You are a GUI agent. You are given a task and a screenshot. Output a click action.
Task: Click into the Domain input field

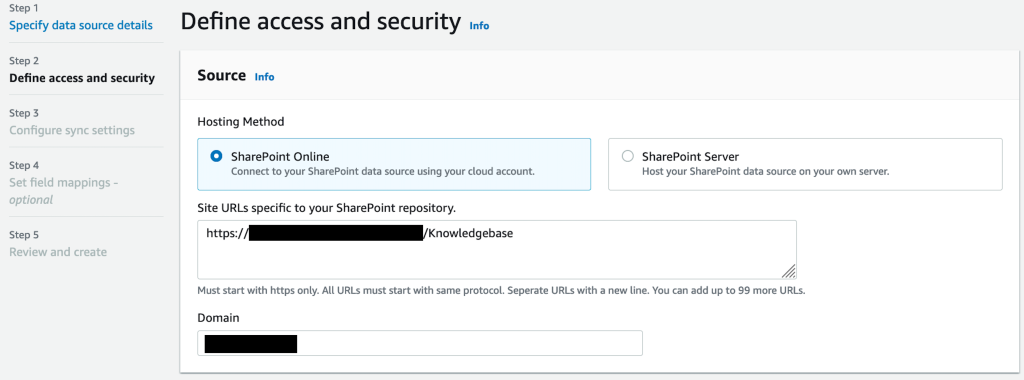click(x=420, y=343)
